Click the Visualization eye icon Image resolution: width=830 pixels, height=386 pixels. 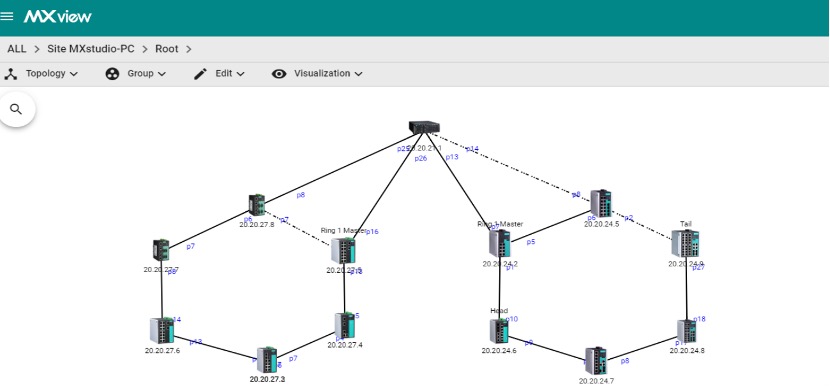(279, 74)
